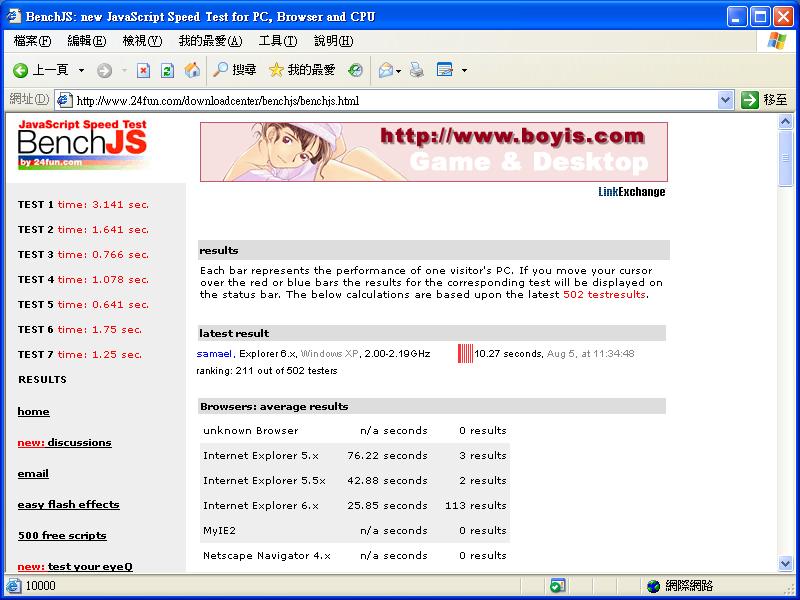Go to the Home page icon
800x600 pixels.
click(192, 70)
